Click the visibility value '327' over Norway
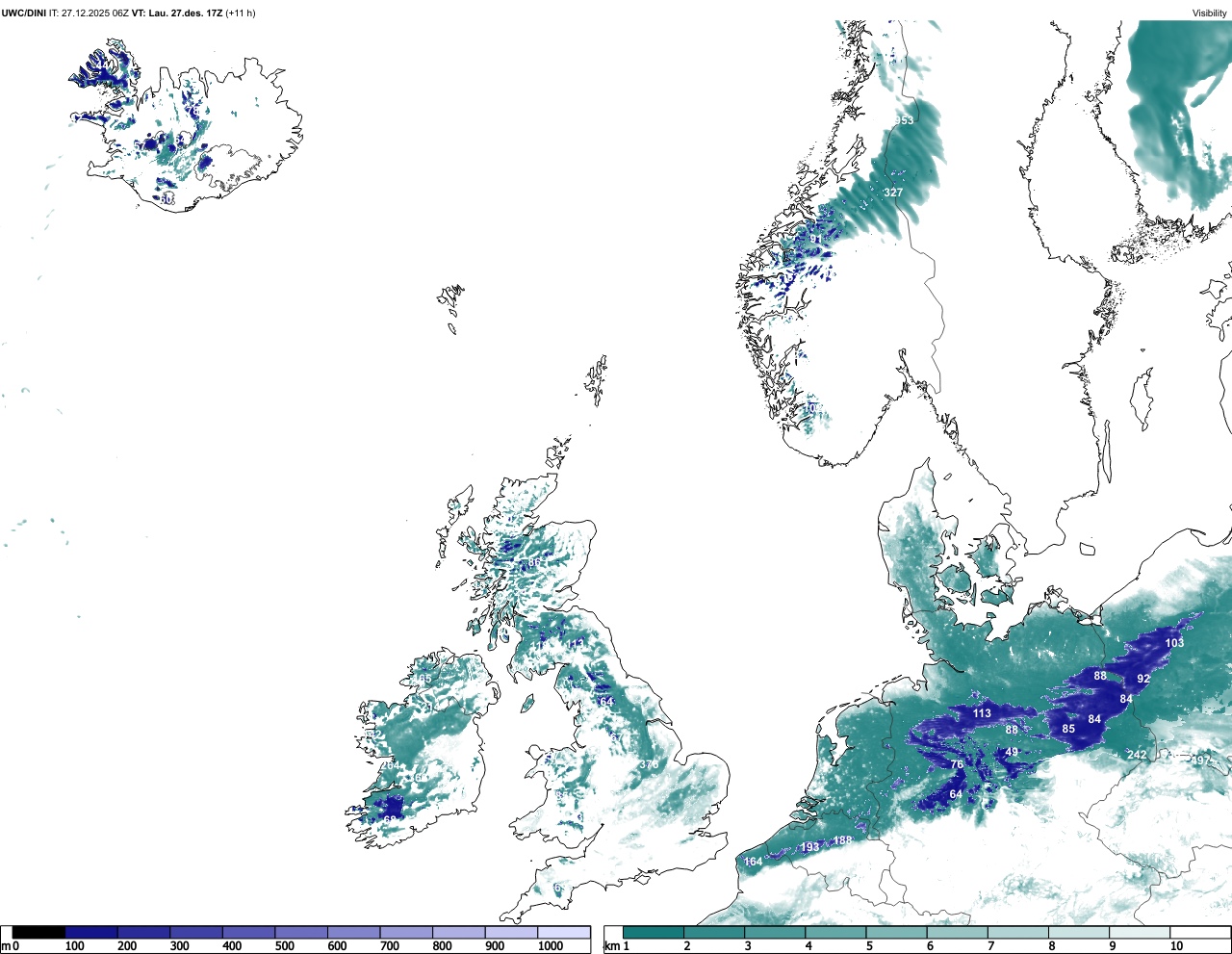1232x954 pixels. (x=893, y=193)
